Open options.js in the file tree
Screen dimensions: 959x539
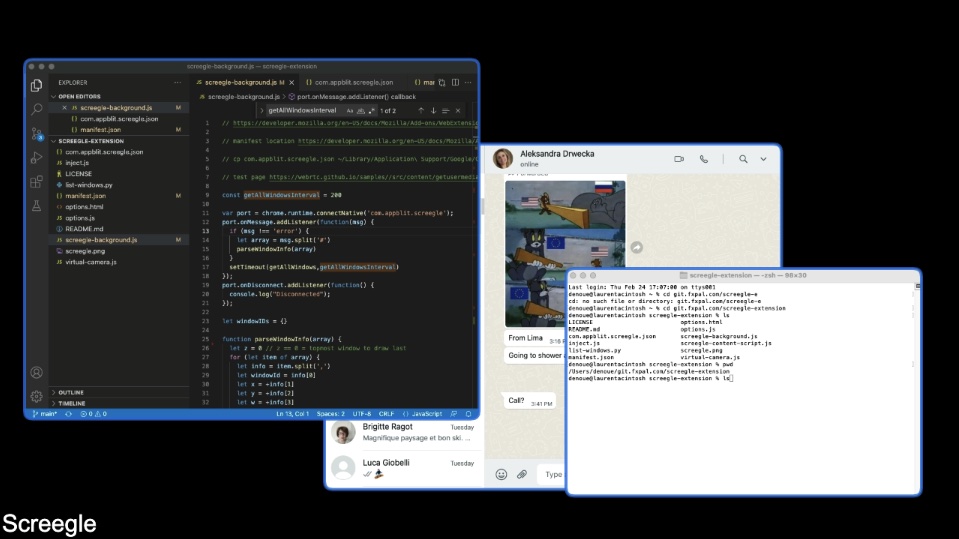(x=80, y=218)
